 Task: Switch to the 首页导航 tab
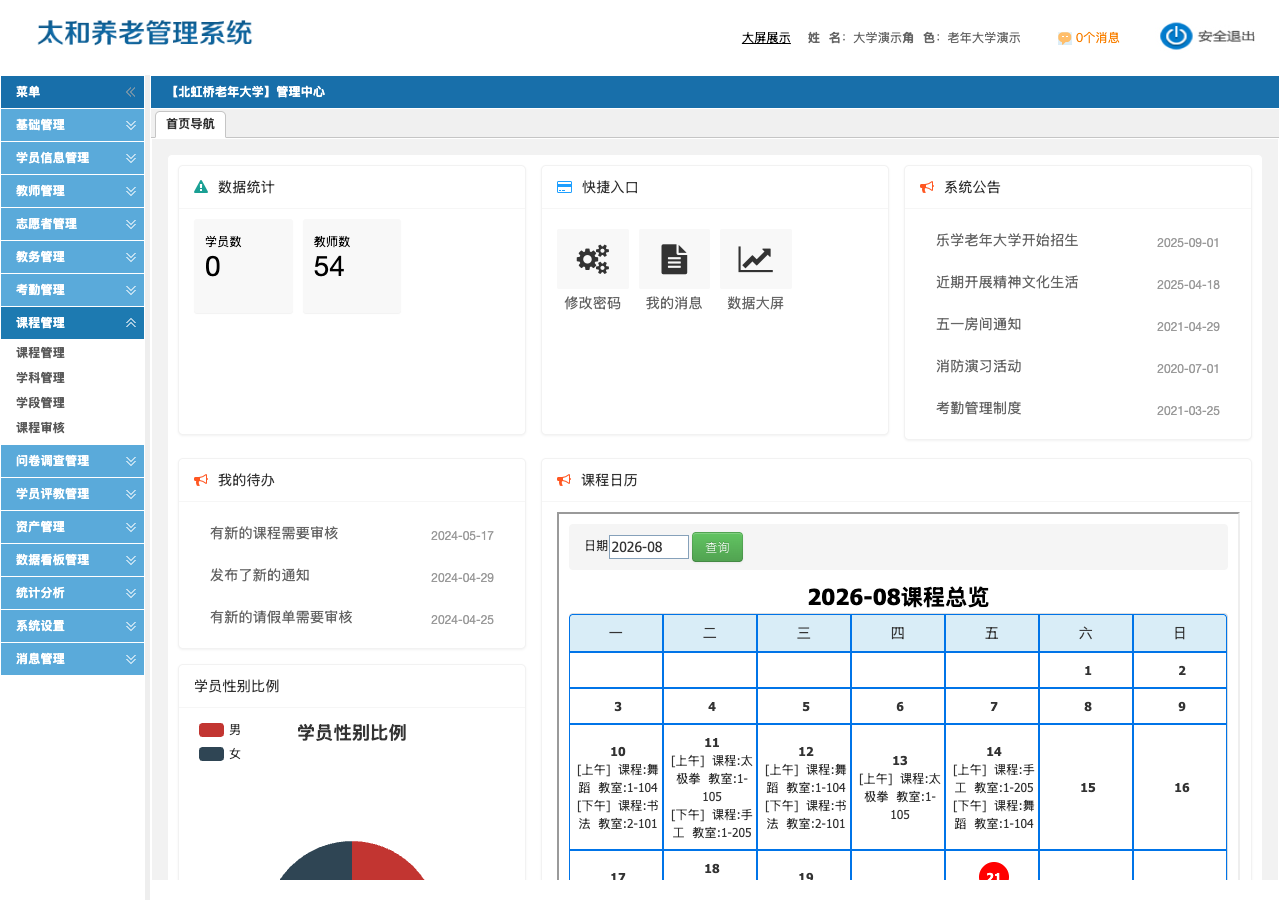(x=190, y=124)
